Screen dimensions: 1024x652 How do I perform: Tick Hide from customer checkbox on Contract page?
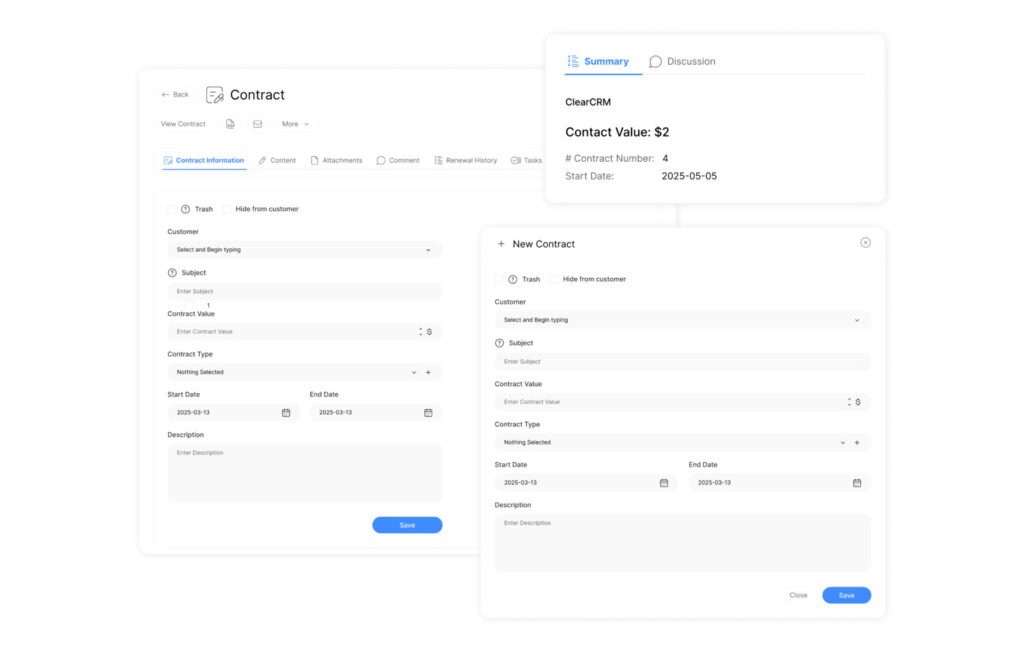pyautogui.click(x=227, y=209)
